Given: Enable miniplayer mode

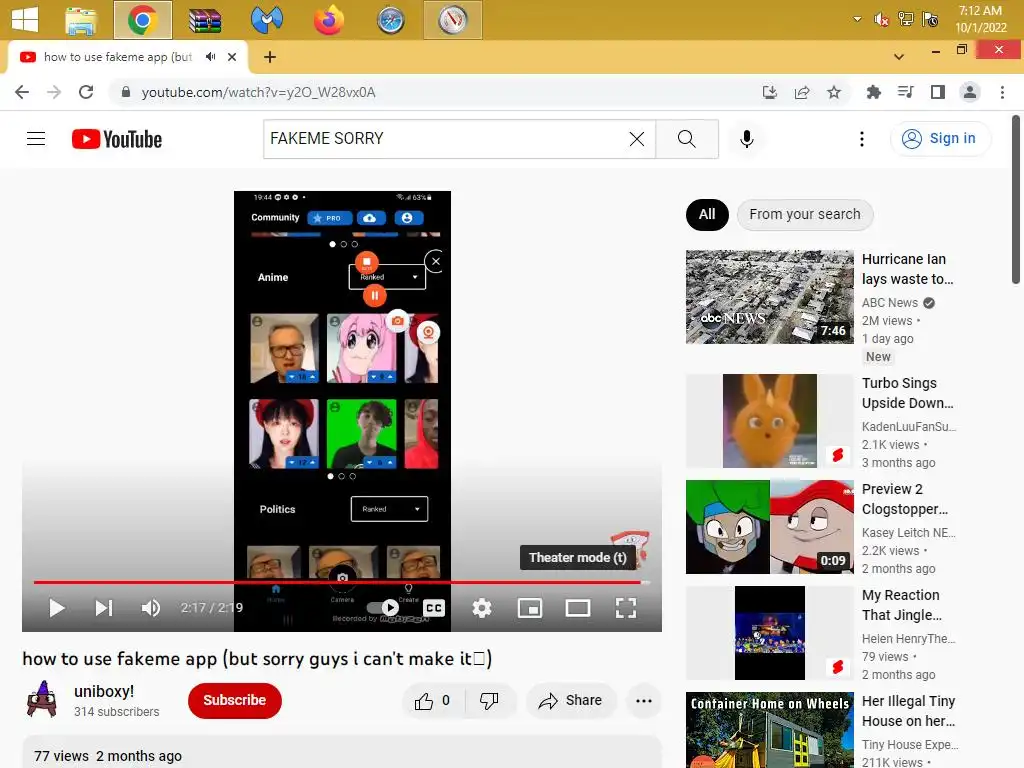Looking at the screenshot, I should [x=530, y=608].
